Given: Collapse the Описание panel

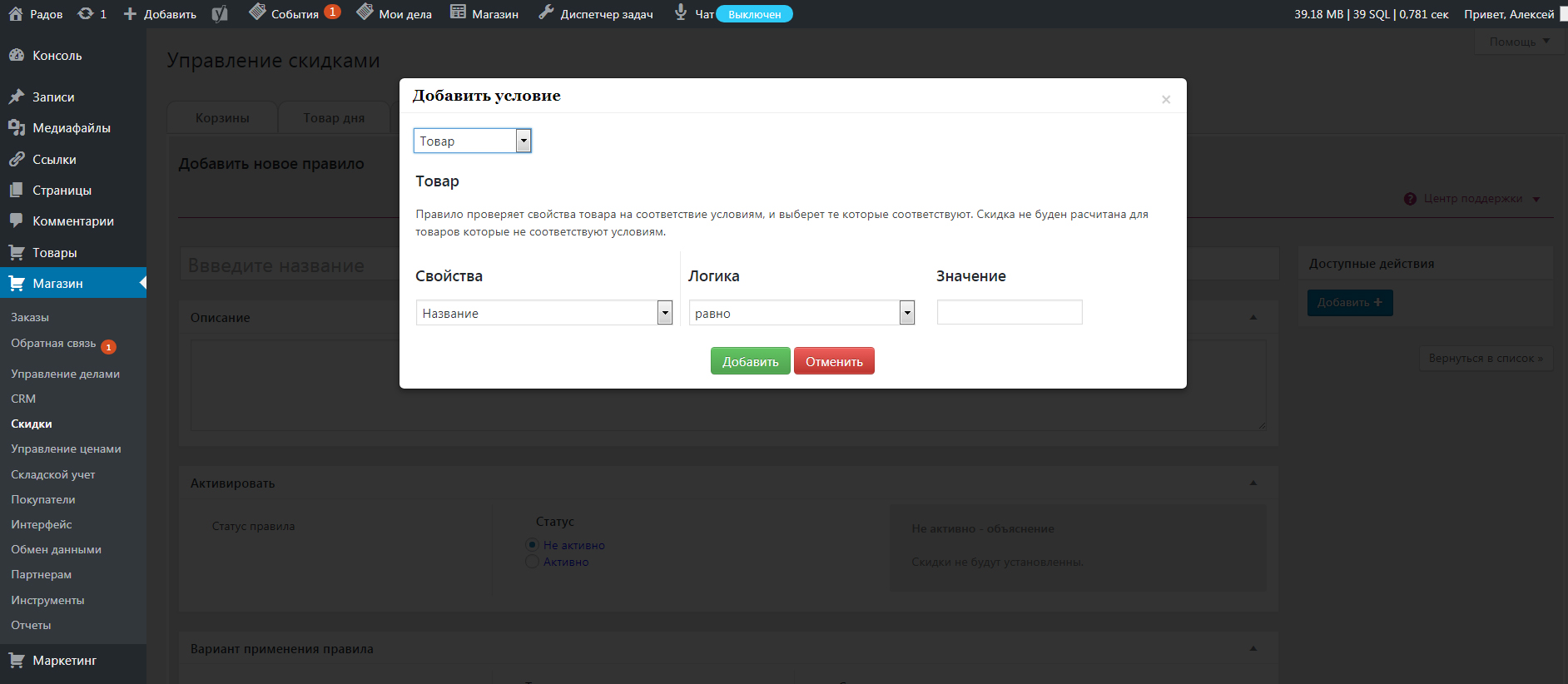Looking at the screenshot, I should pyautogui.click(x=1253, y=317).
